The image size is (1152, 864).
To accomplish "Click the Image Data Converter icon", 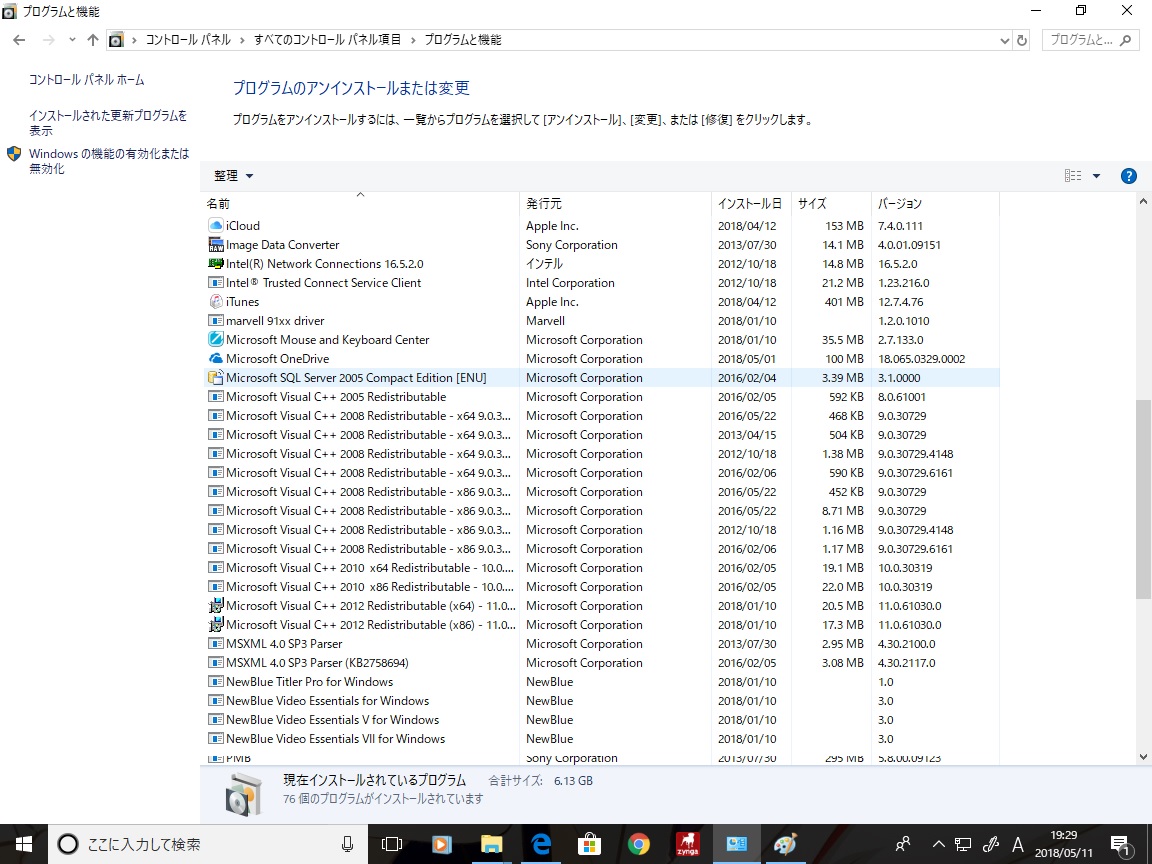I will (x=215, y=245).
